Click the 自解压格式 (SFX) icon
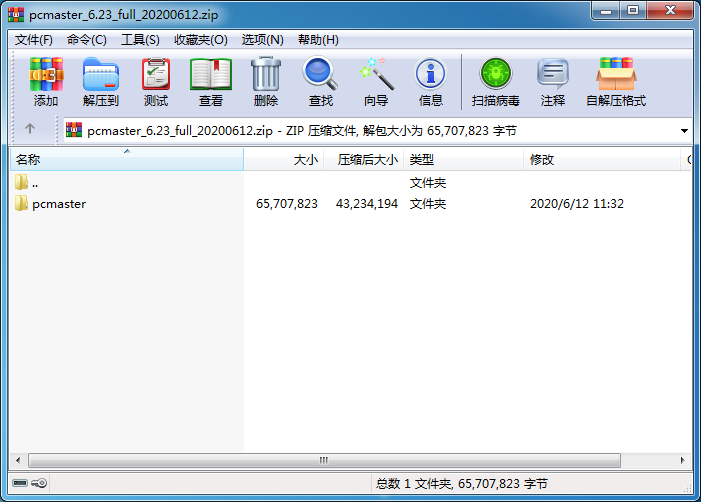This screenshot has height=502, width=701. click(x=616, y=81)
